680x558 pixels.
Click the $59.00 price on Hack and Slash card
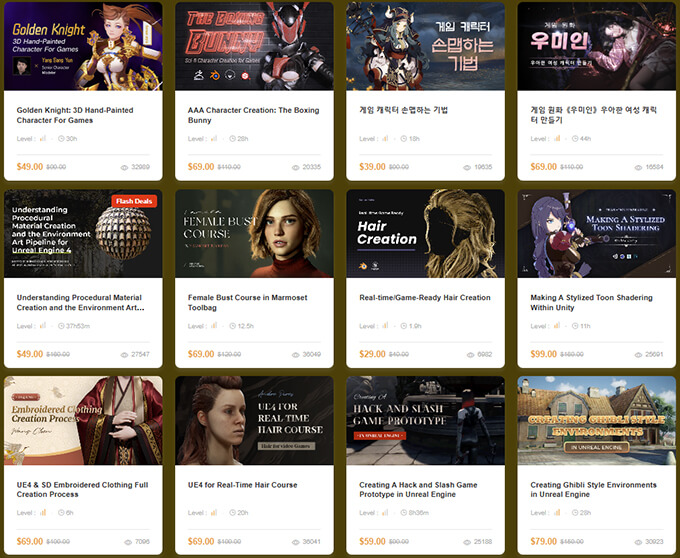pos(370,542)
